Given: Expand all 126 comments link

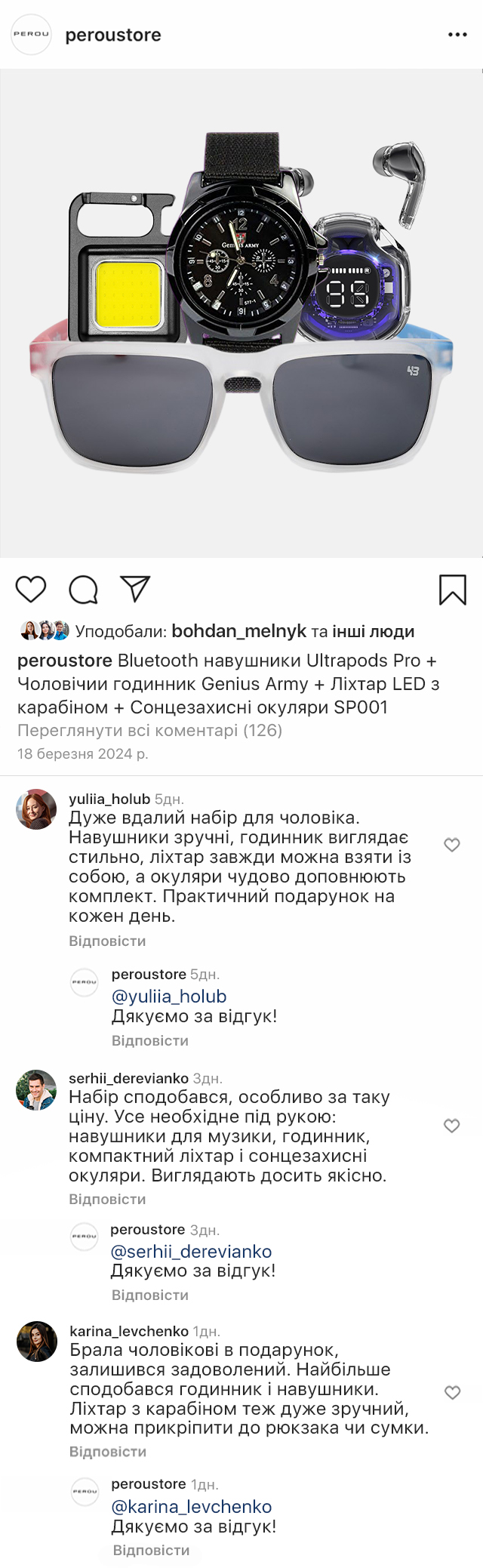Looking at the screenshot, I should coord(149,731).
